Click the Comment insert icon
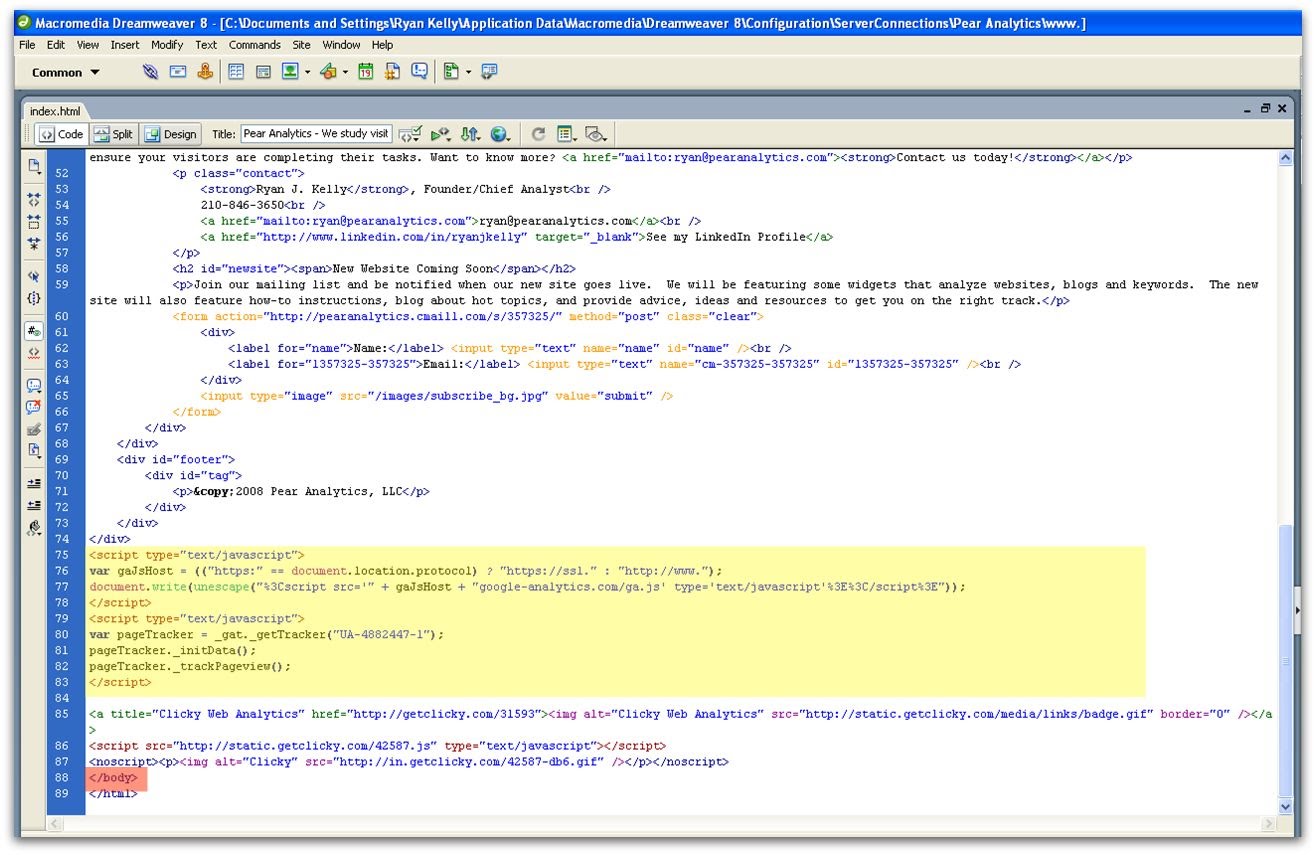Viewport: 1316px width, 855px height. [420, 72]
